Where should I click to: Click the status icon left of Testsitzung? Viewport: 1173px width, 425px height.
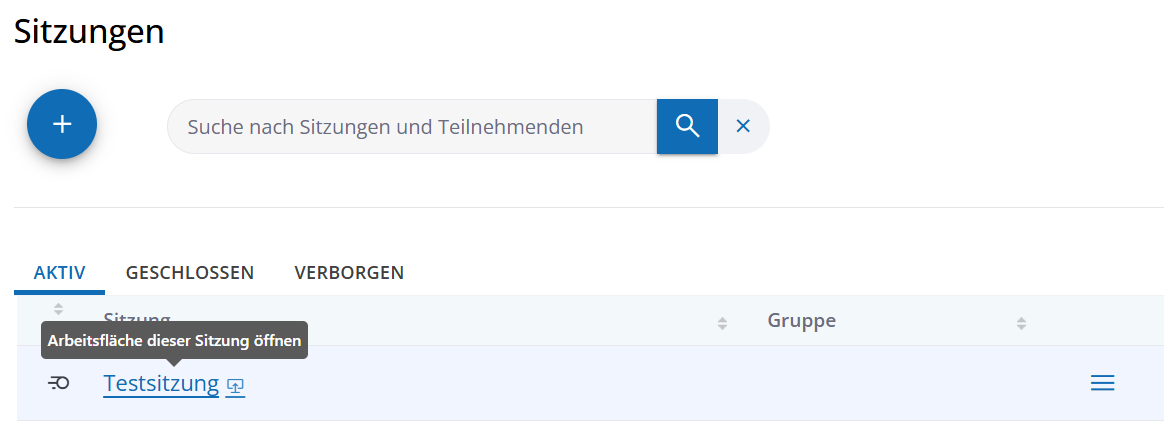tap(59, 383)
